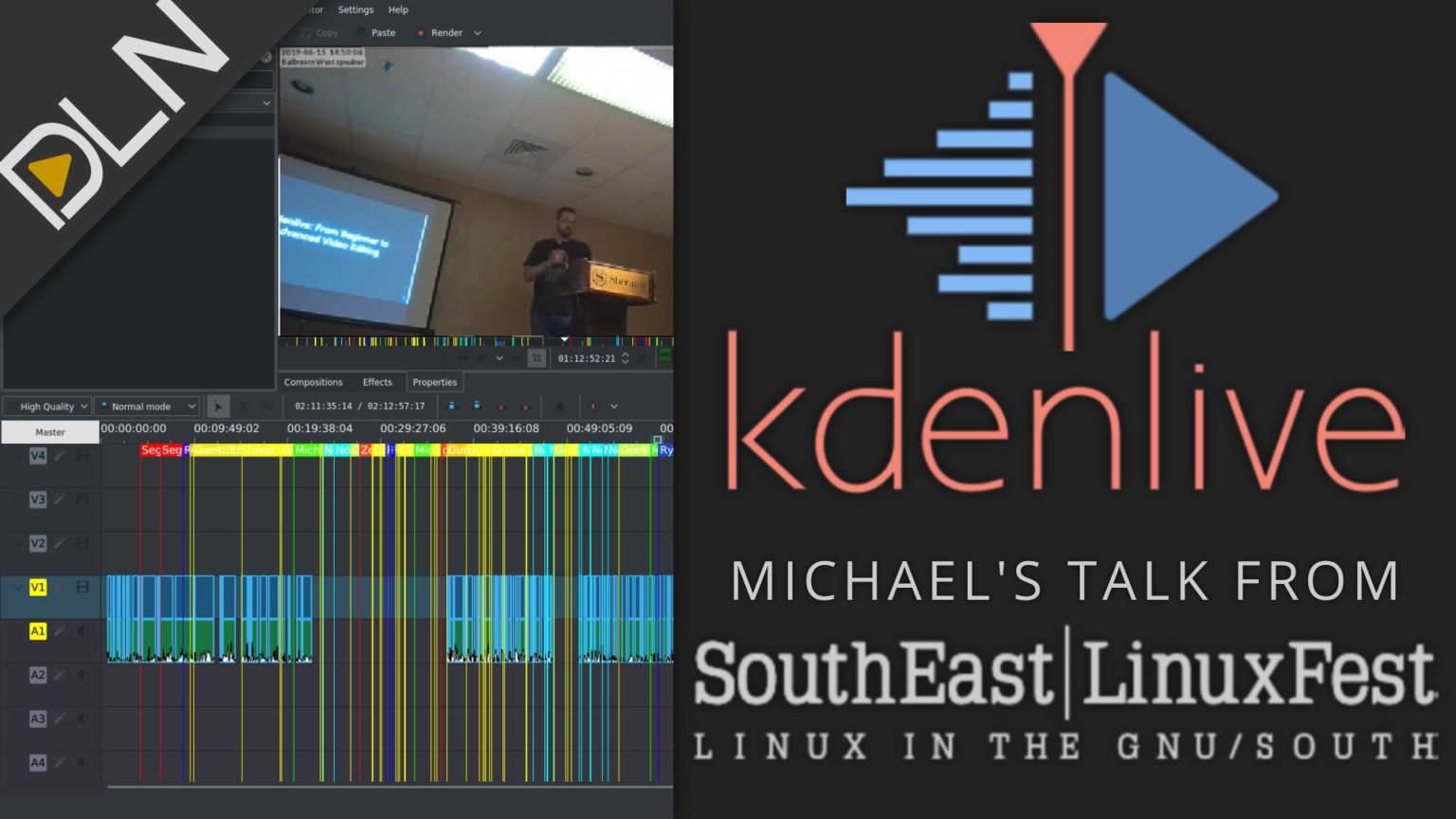Click pencil effects icon on A2 track
The image size is (1456, 819).
point(60,675)
